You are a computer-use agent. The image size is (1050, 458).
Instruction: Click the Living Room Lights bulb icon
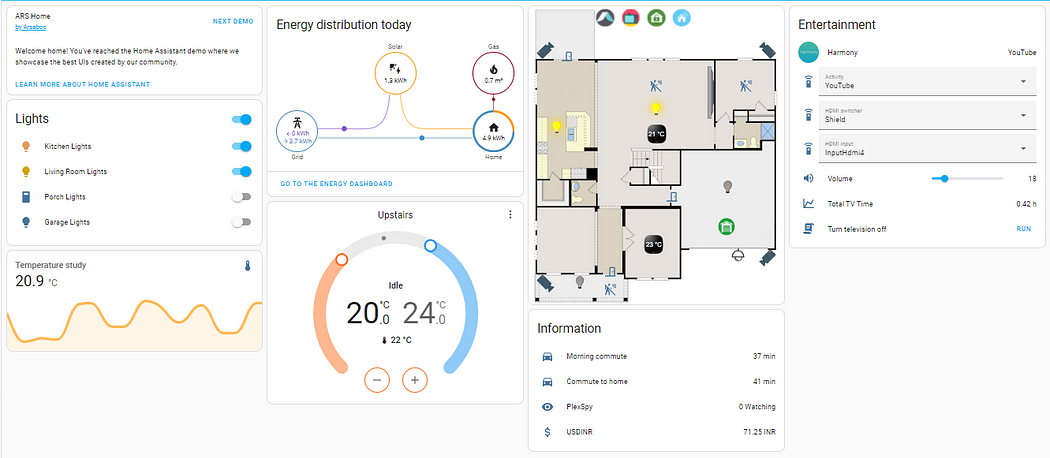coord(26,171)
